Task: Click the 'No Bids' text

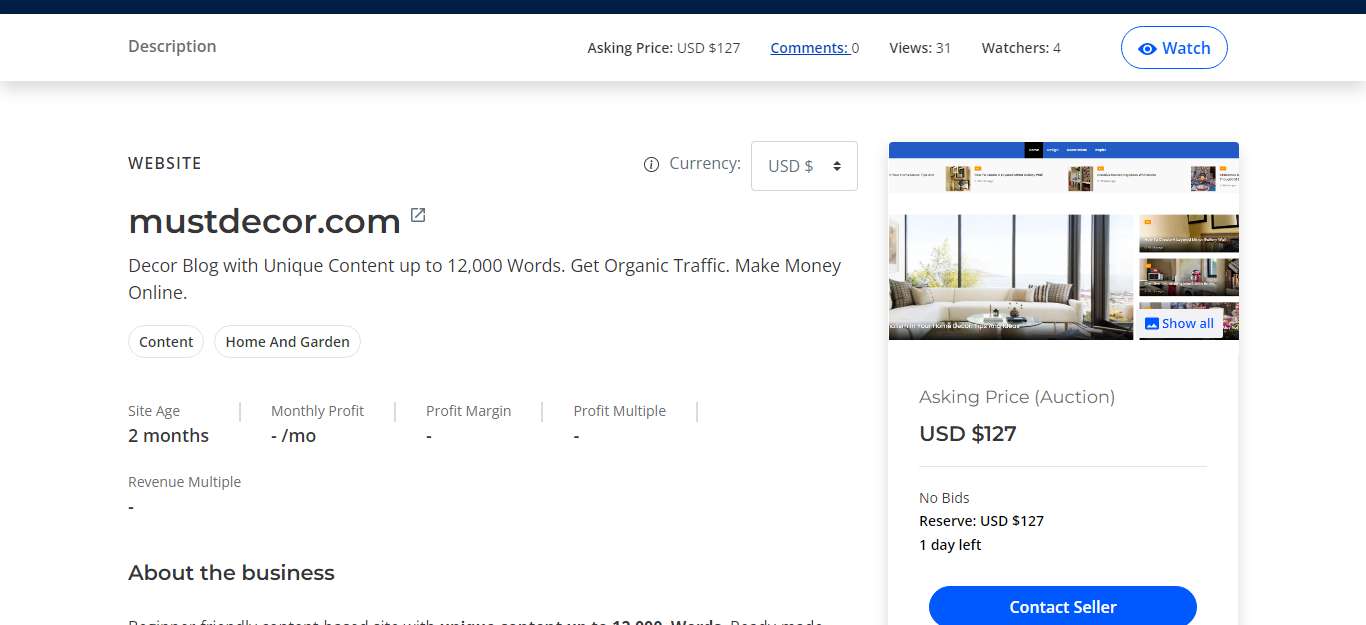Action: (x=944, y=498)
